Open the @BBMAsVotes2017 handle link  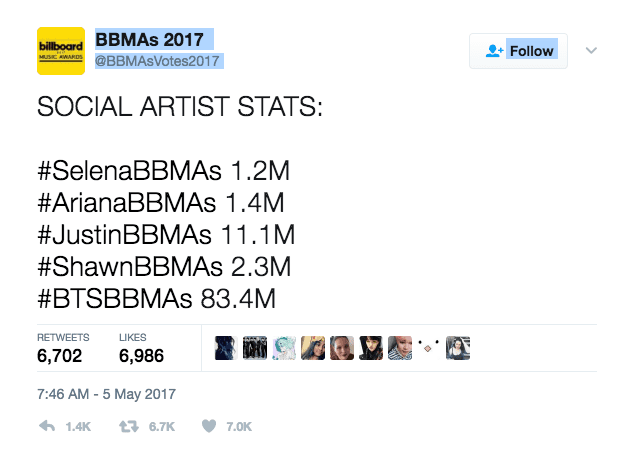click(x=157, y=61)
